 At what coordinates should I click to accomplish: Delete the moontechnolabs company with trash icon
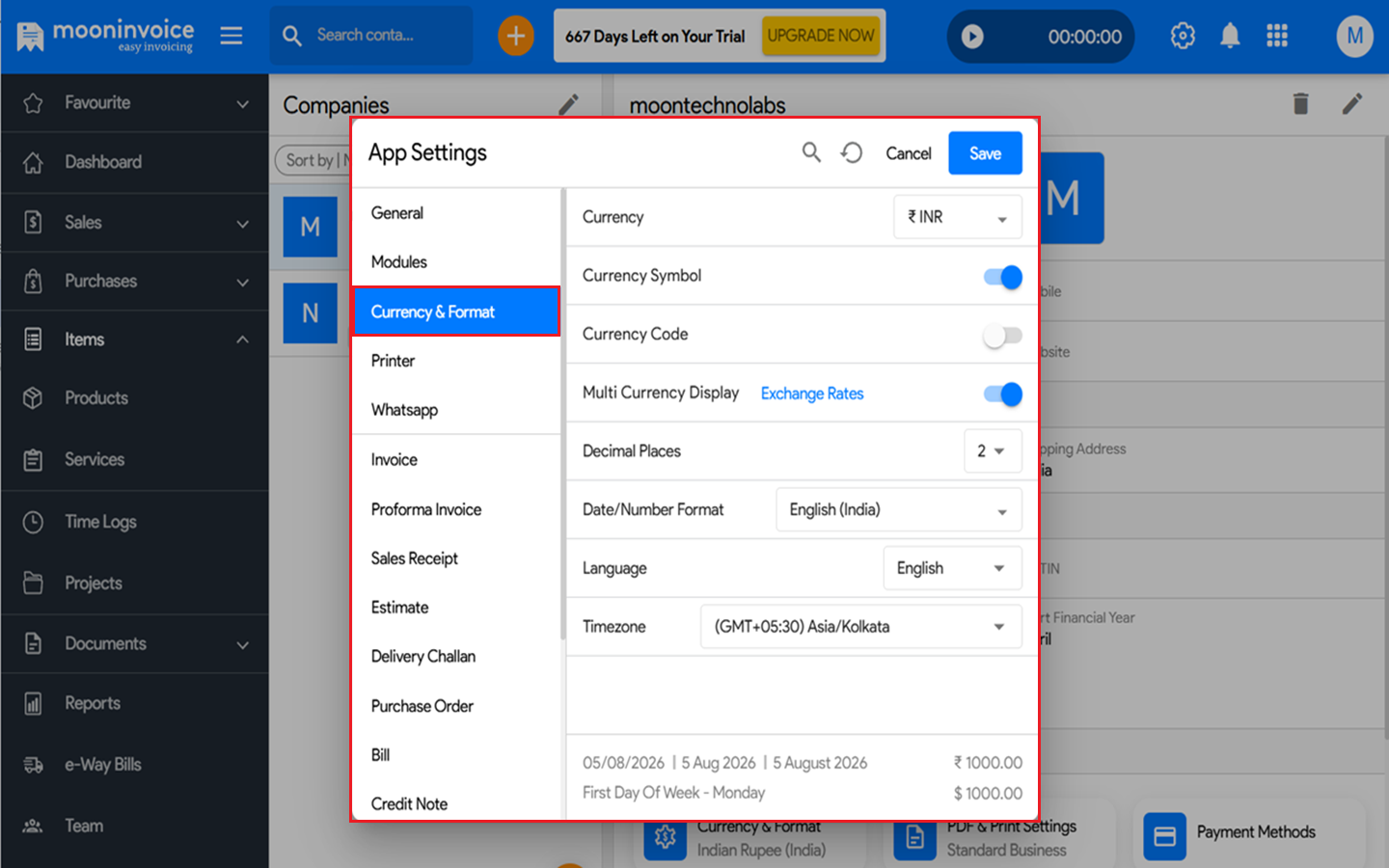[x=1300, y=103]
